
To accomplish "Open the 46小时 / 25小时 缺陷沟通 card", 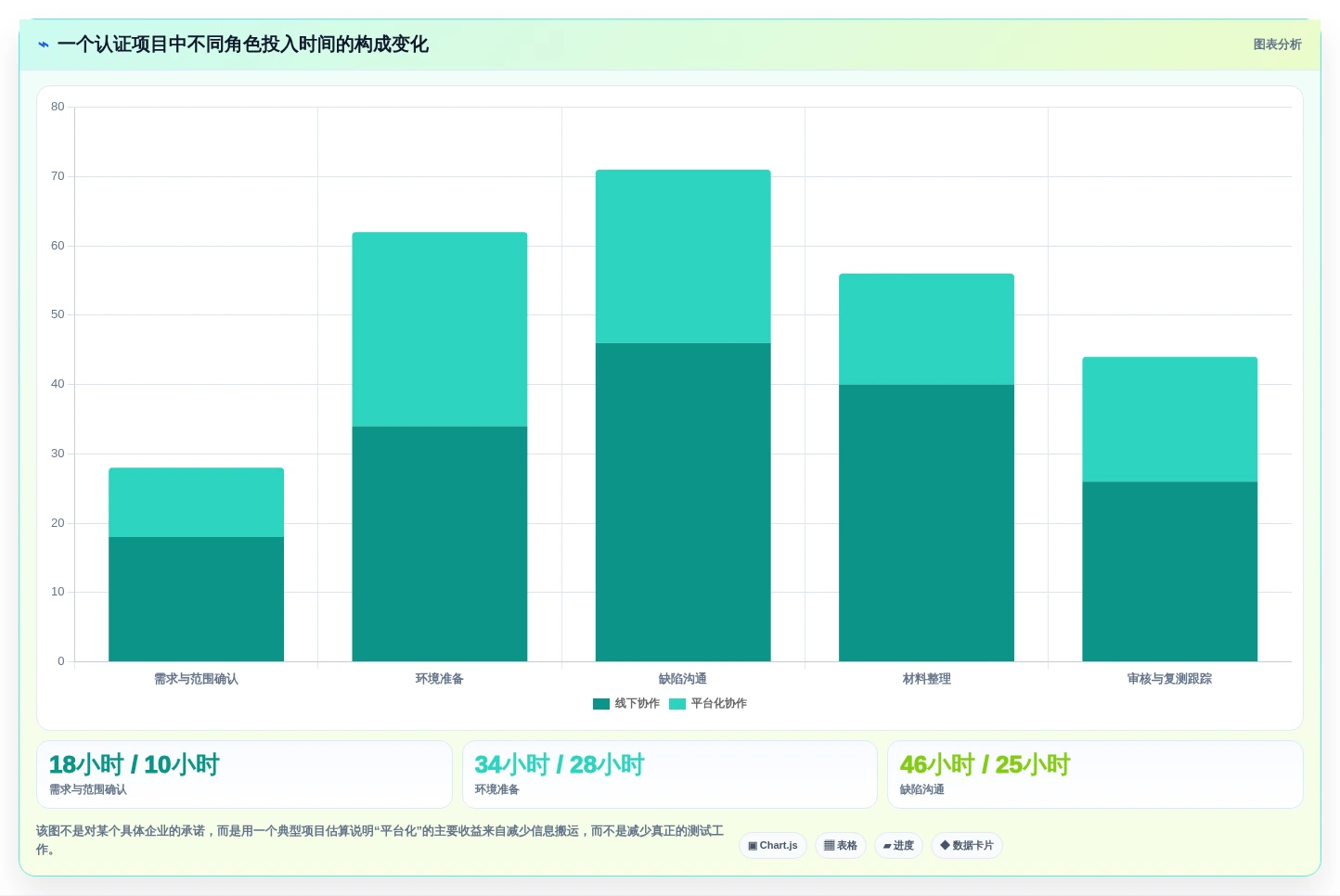I will 1095,774.
